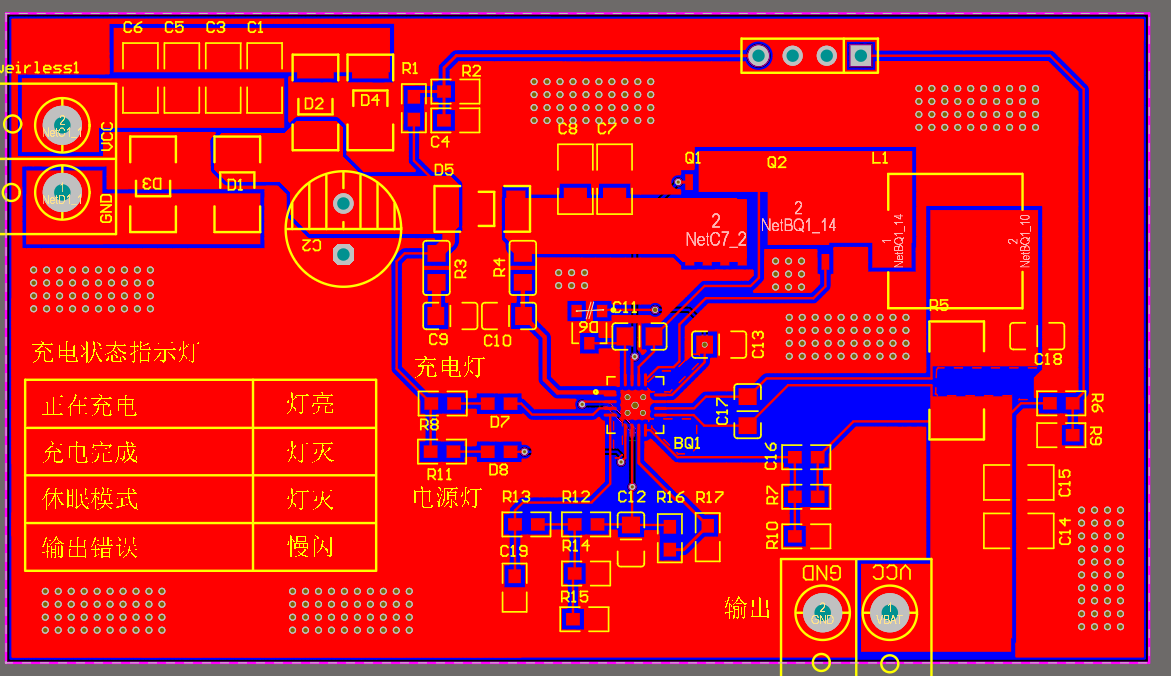Click the D7 LED designator
Screen dimensions: 1171x676
499,422
